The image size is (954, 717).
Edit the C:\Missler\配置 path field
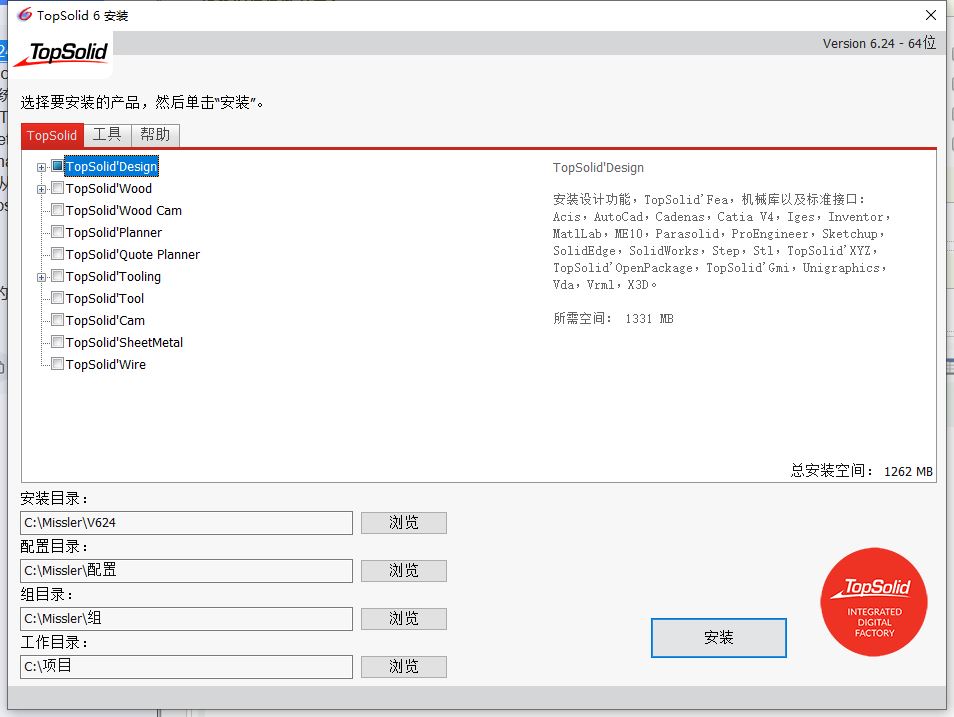tap(186, 571)
